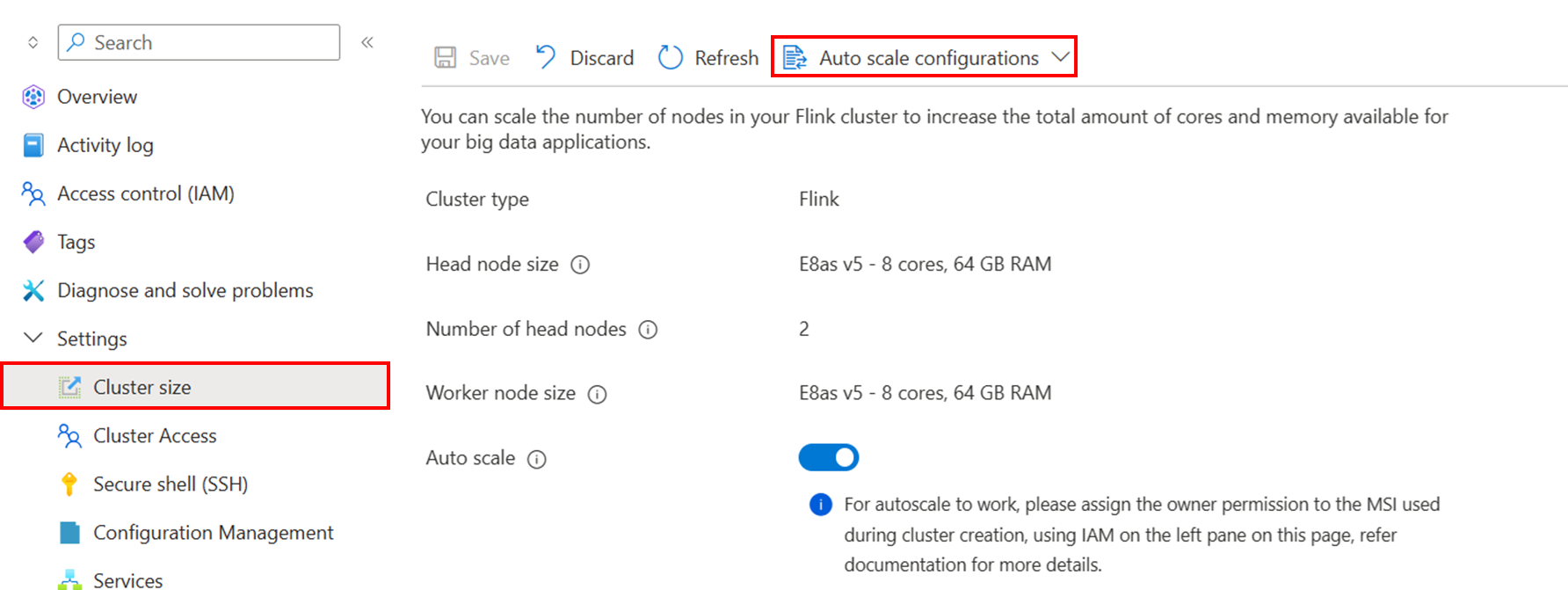Click the Secure shell (SSH) key icon
The height and width of the screenshot is (590, 1568).
(x=69, y=484)
